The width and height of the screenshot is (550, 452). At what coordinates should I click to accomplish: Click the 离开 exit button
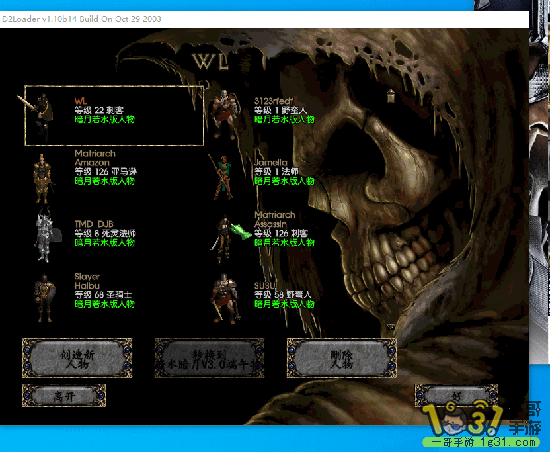pos(64,396)
